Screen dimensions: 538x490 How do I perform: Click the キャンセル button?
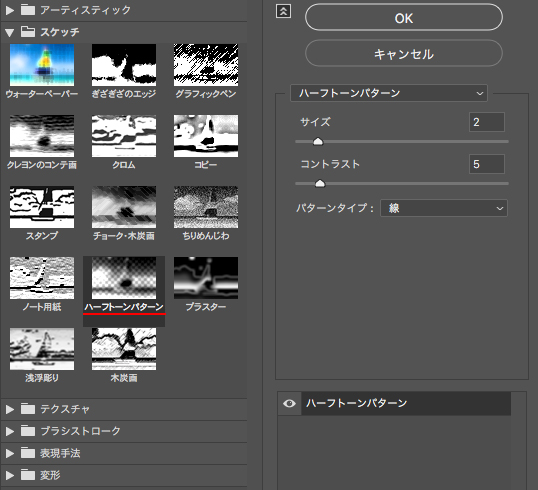(x=404, y=54)
